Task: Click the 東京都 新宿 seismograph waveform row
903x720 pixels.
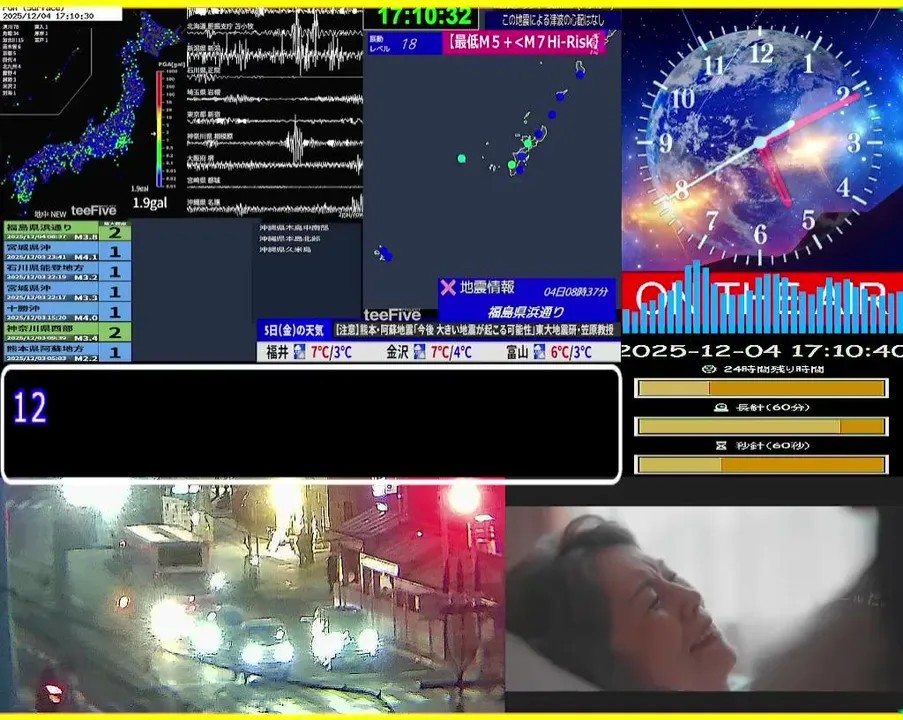Action: pos(275,119)
